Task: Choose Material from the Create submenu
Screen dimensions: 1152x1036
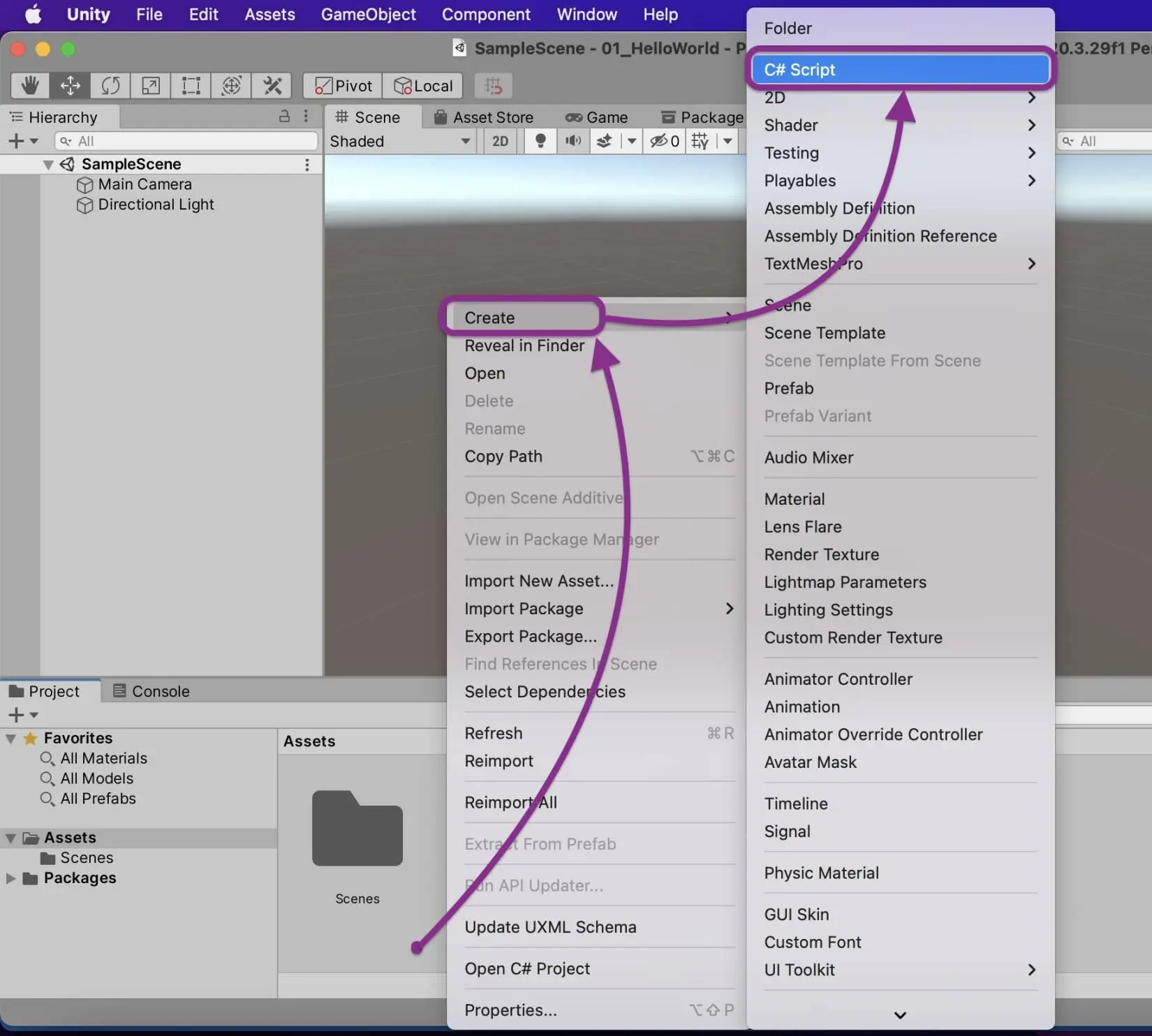Action: point(900,499)
